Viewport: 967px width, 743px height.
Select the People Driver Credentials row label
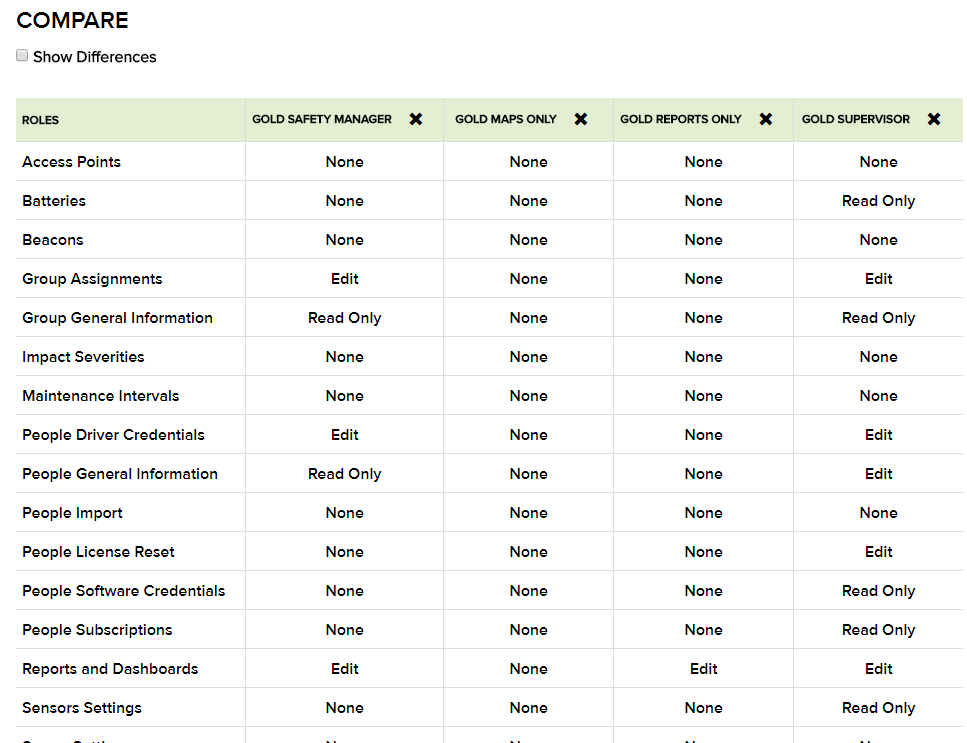pos(113,435)
